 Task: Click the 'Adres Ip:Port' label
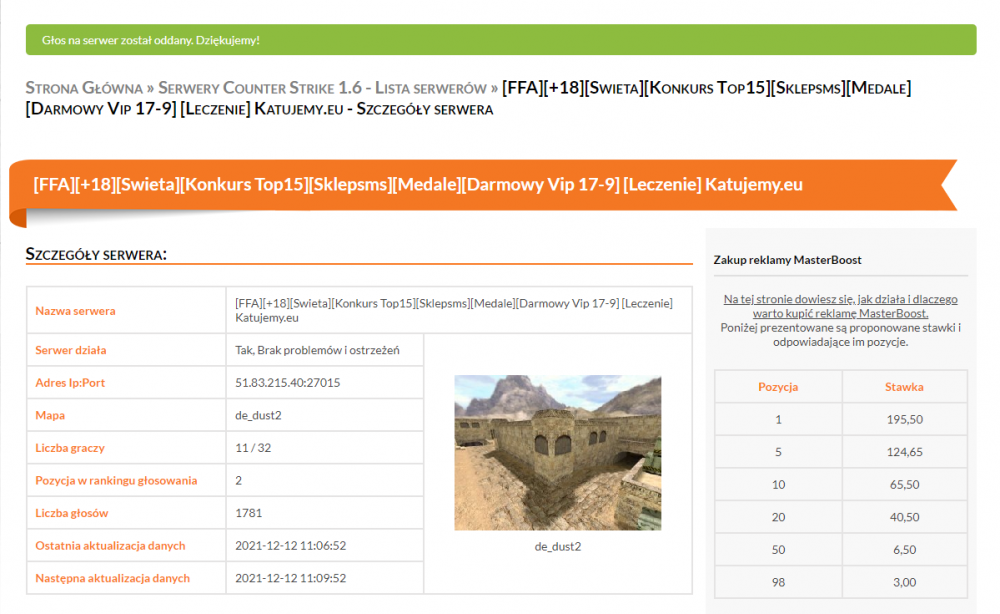point(70,383)
